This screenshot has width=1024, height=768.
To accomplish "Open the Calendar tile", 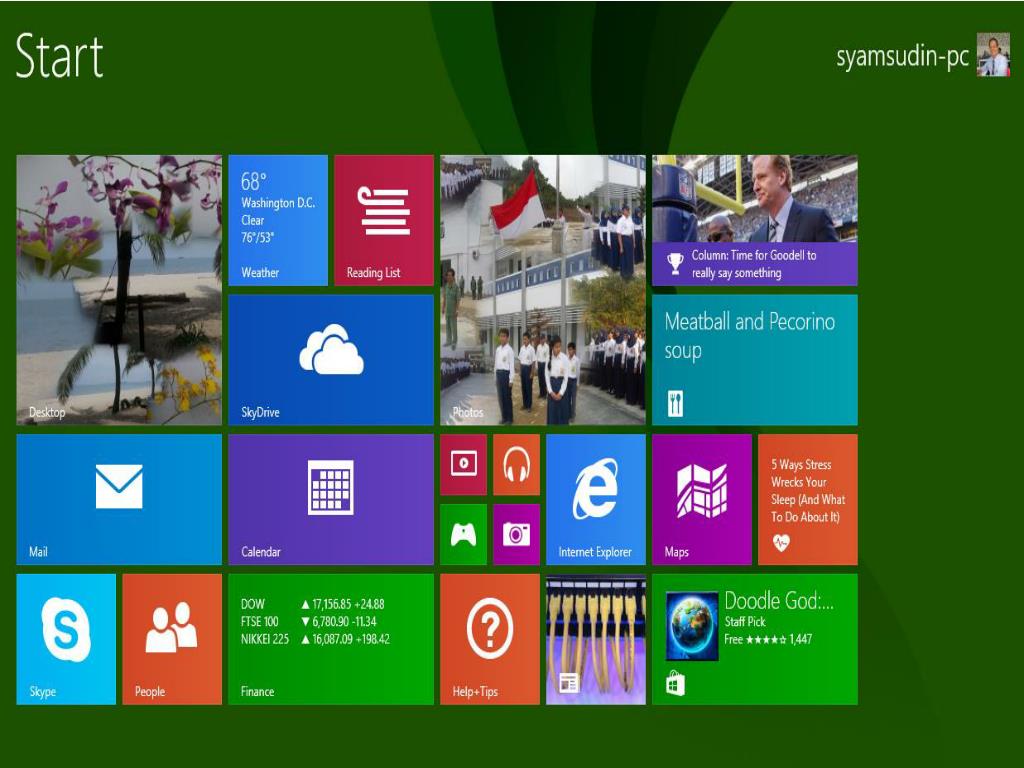I will click(331, 500).
